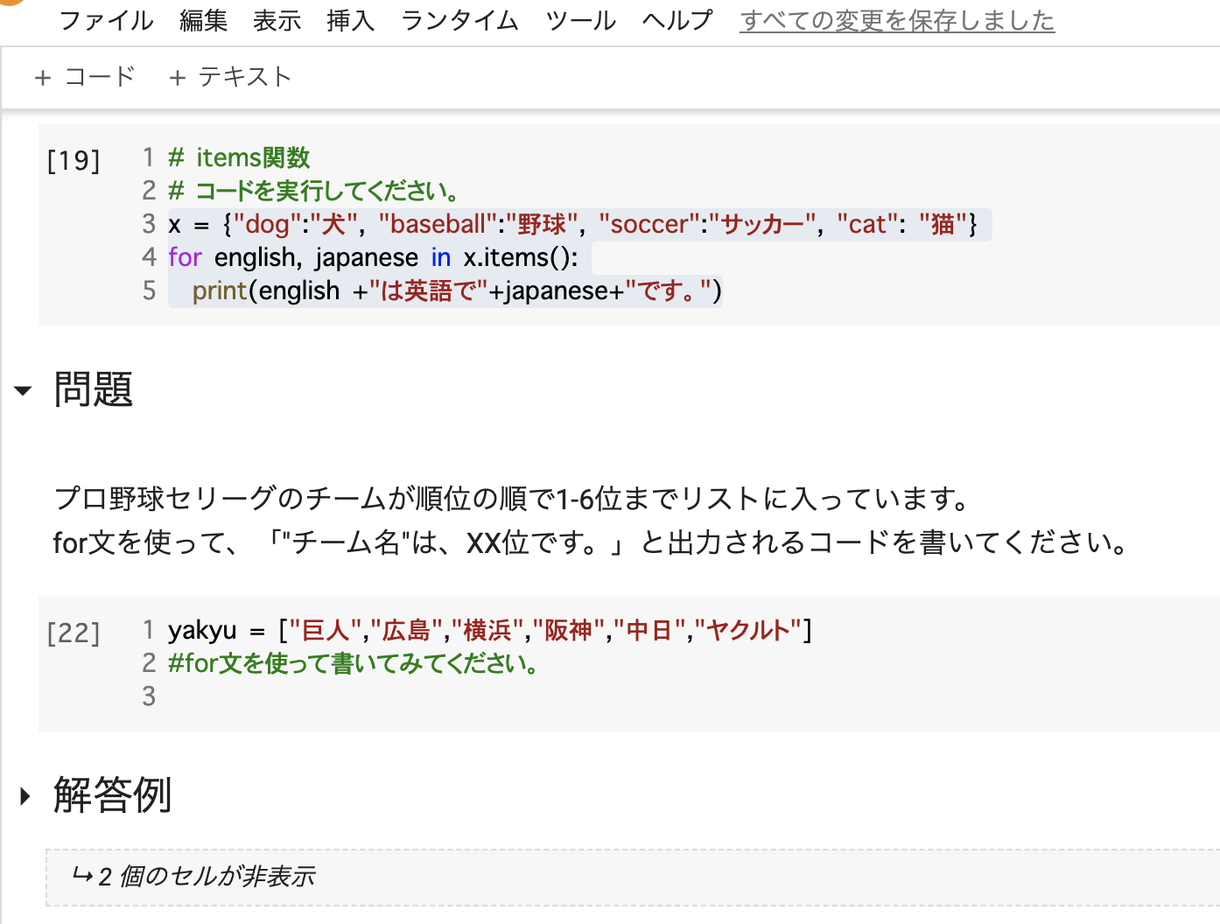Image resolution: width=1220 pixels, height=924 pixels.
Task: Run the items関数 cell via its [19] indicator
Action: coord(72,161)
